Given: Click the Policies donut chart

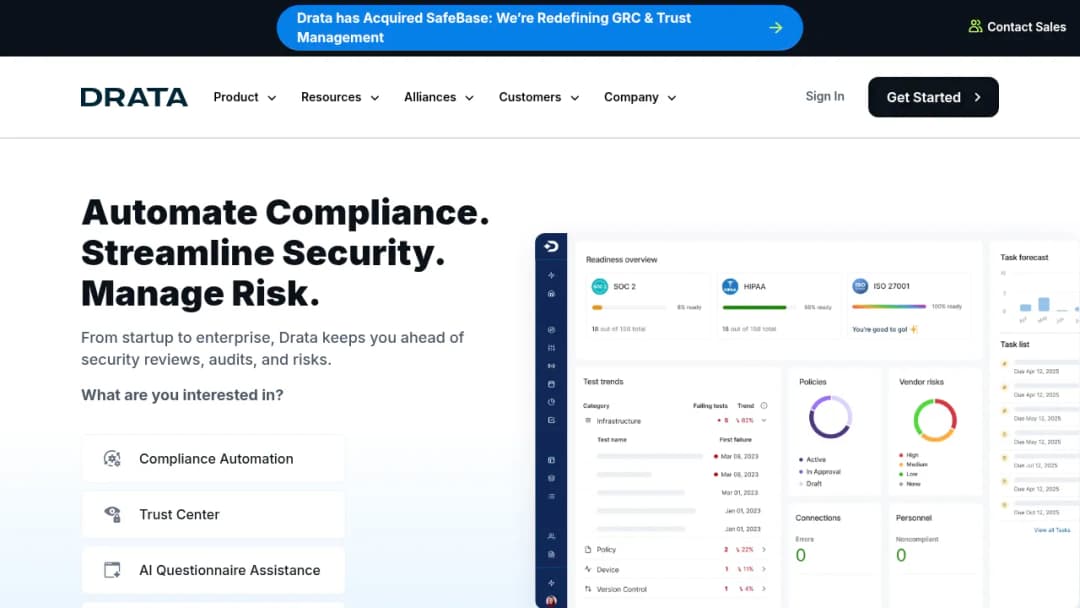Looking at the screenshot, I should 830,417.
